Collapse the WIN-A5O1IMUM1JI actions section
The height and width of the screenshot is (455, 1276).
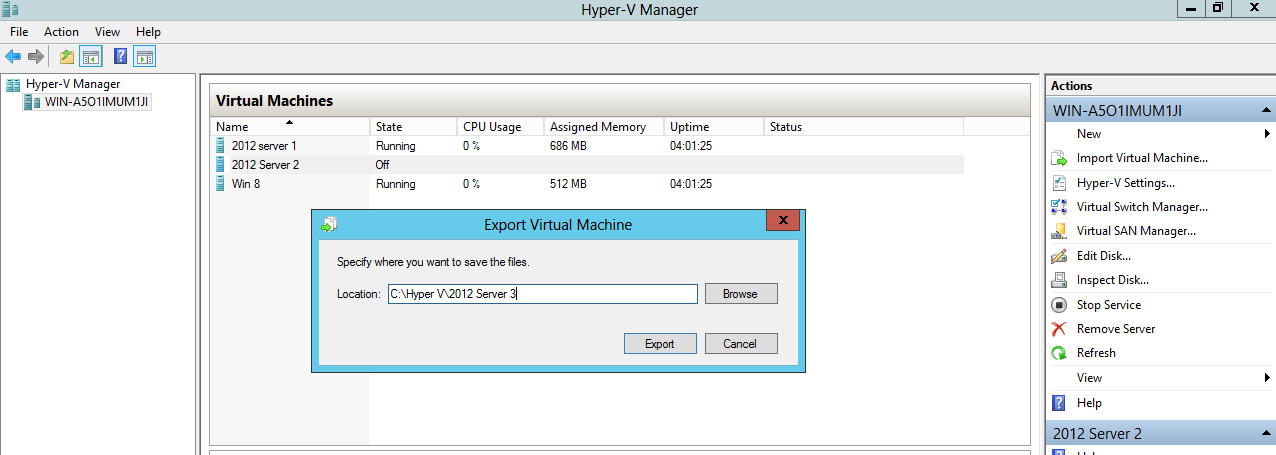pos(1266,110)
